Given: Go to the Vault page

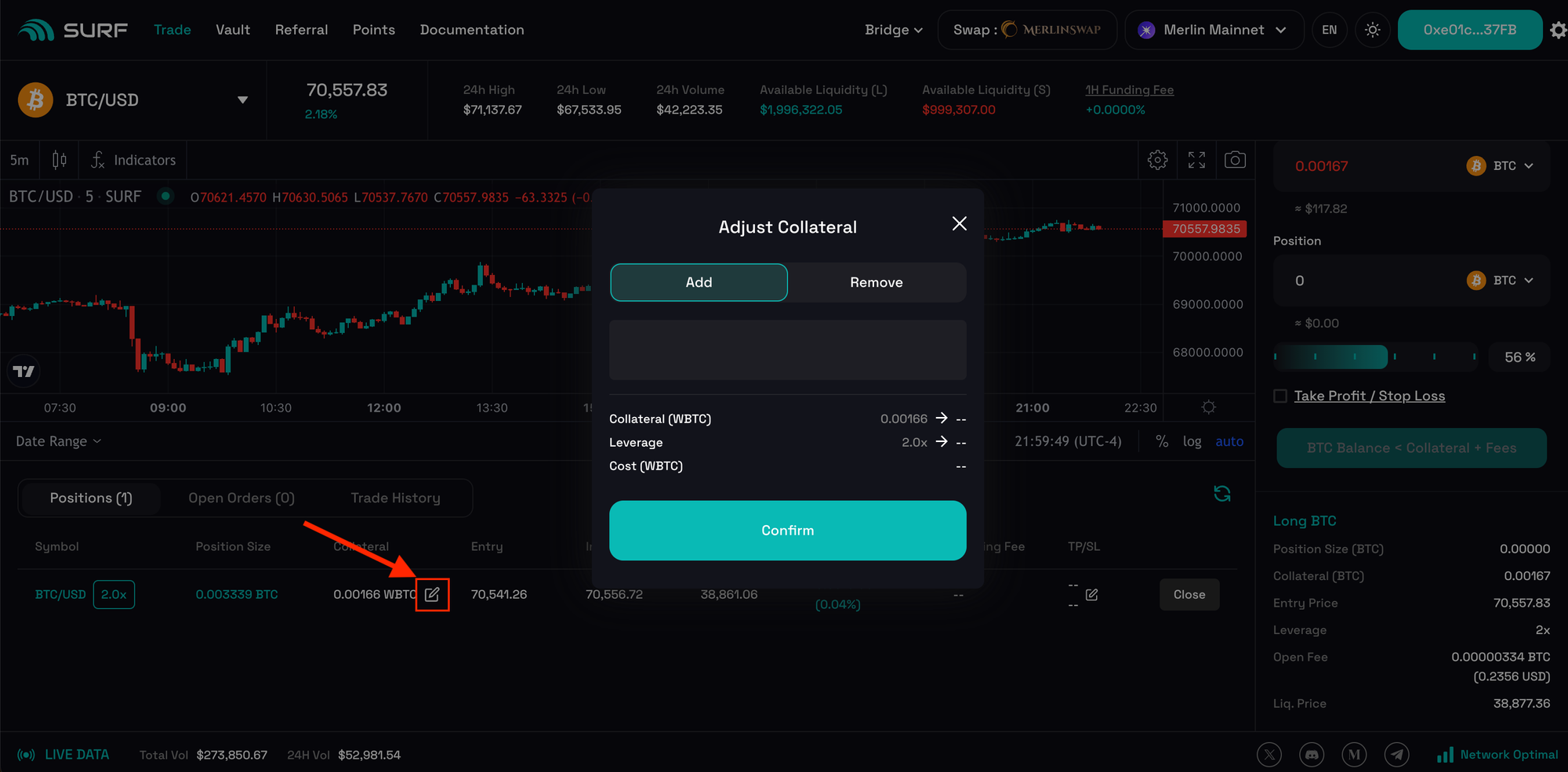Looking at the screenshot, I should click(233, 30).
